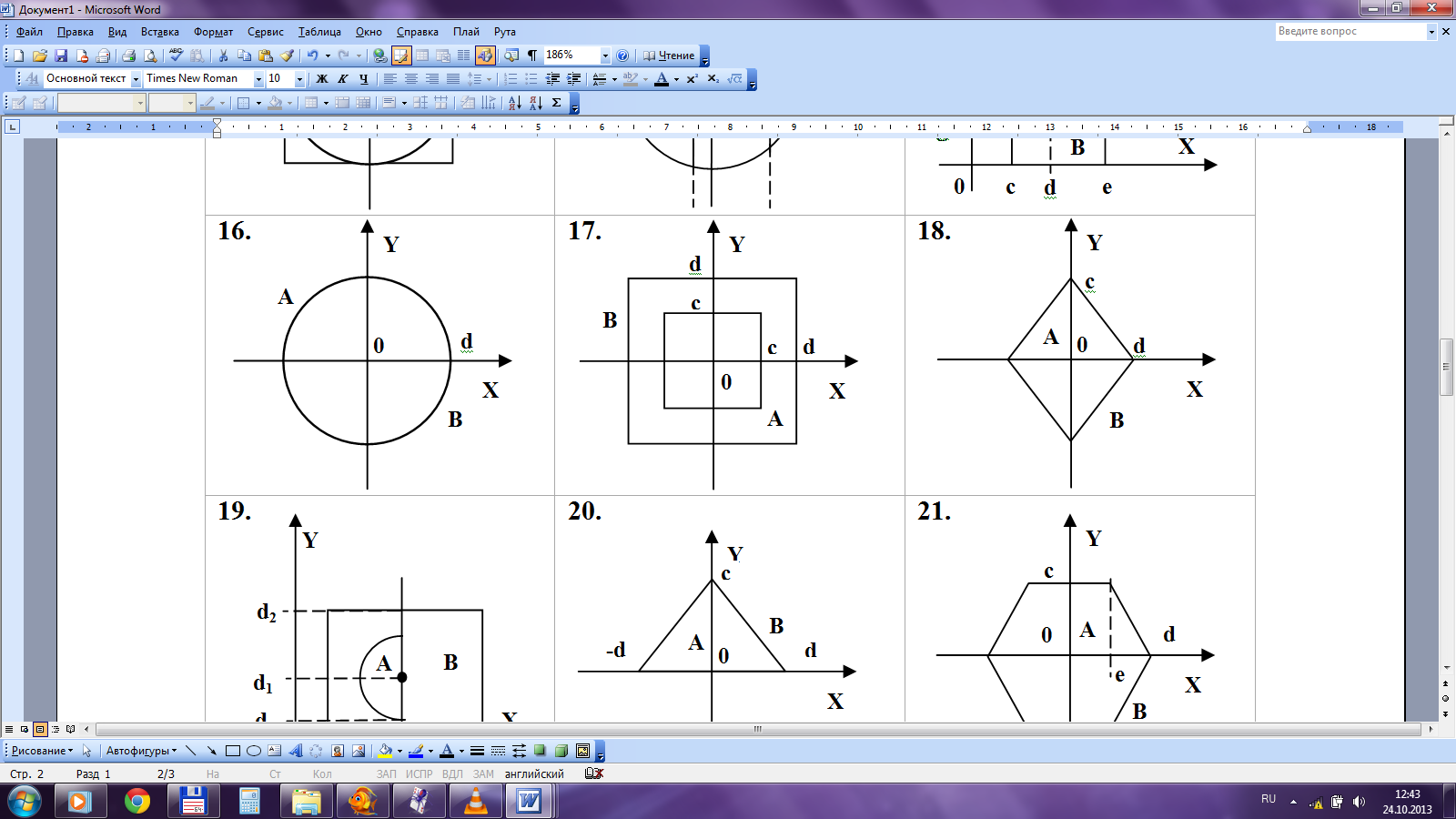Pick the Arrow drawing tool
This screenshot has width=1456, height=819.
coord(211,751)
